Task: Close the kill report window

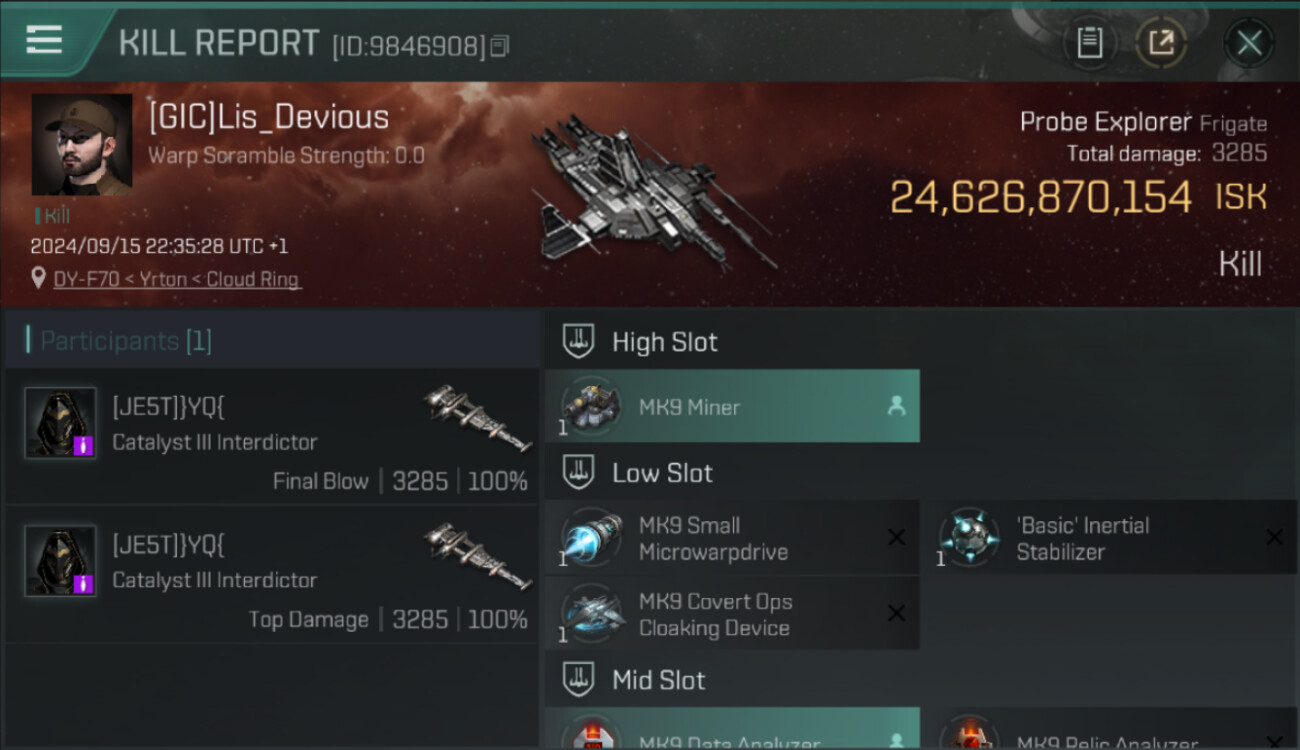Action: pyautogui.click(x=1249, y=43)
